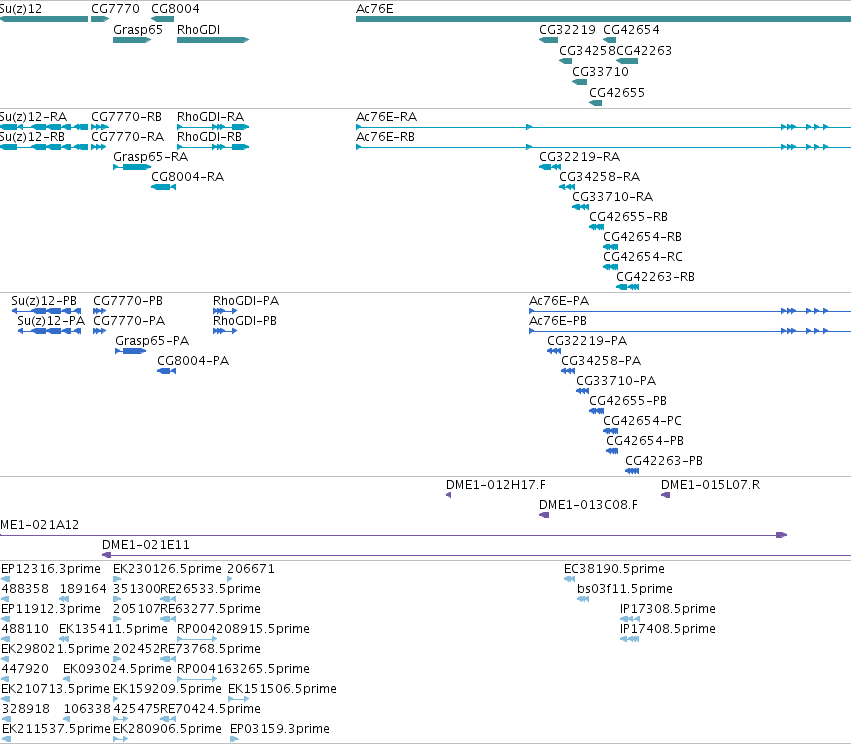Select protein label CG42263-PB
The width and height of the screenshot is (851, 744).
point(664,461)
